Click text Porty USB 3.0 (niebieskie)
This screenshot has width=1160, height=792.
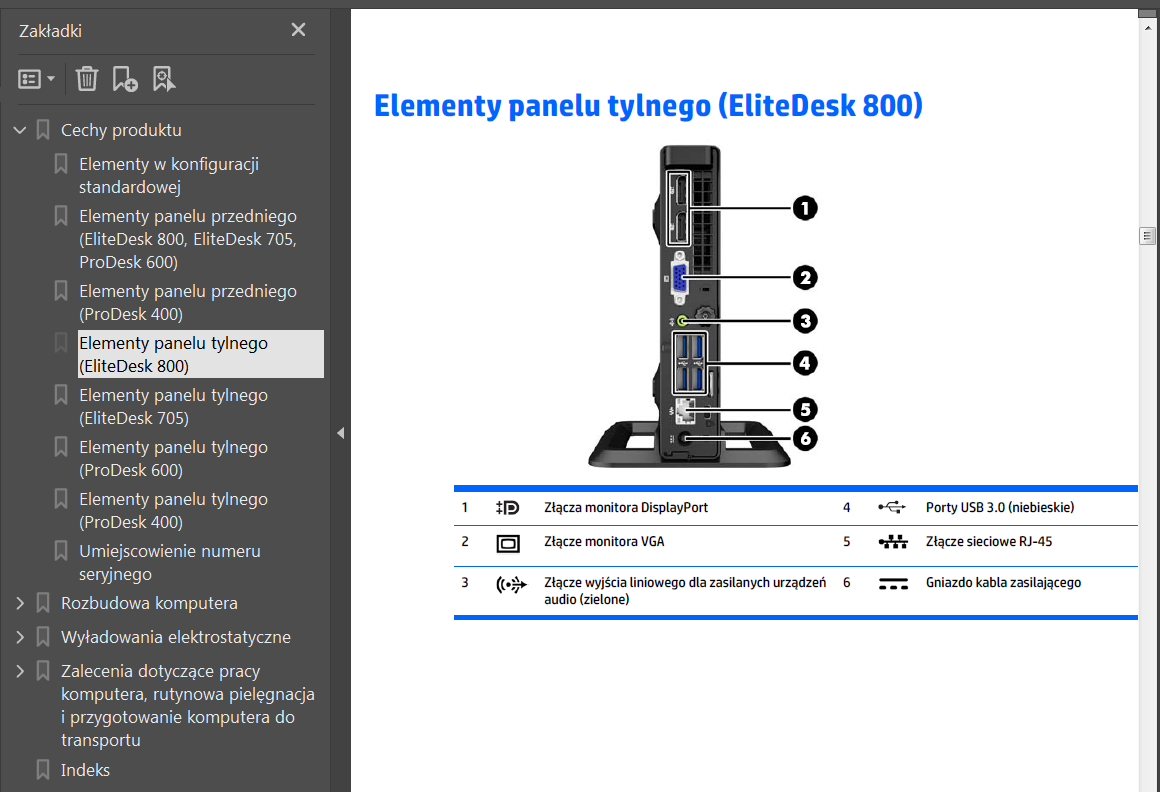coord(1000,508)
